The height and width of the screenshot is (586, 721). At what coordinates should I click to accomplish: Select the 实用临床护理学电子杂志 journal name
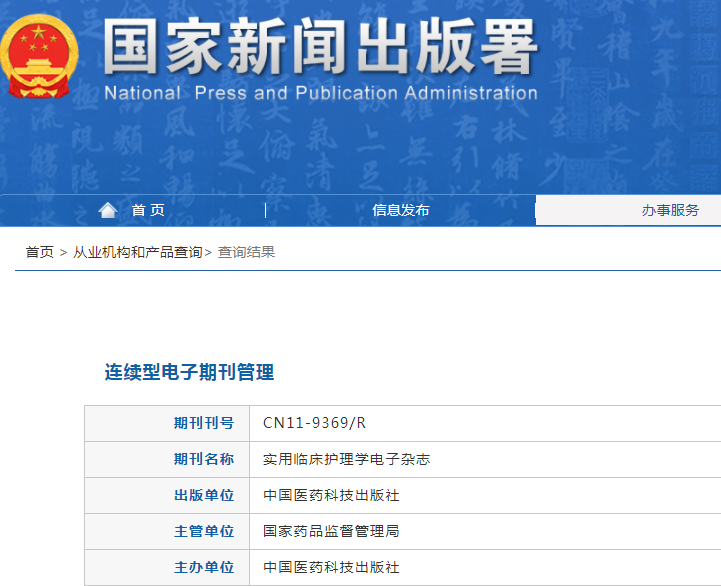click(346, 459)
